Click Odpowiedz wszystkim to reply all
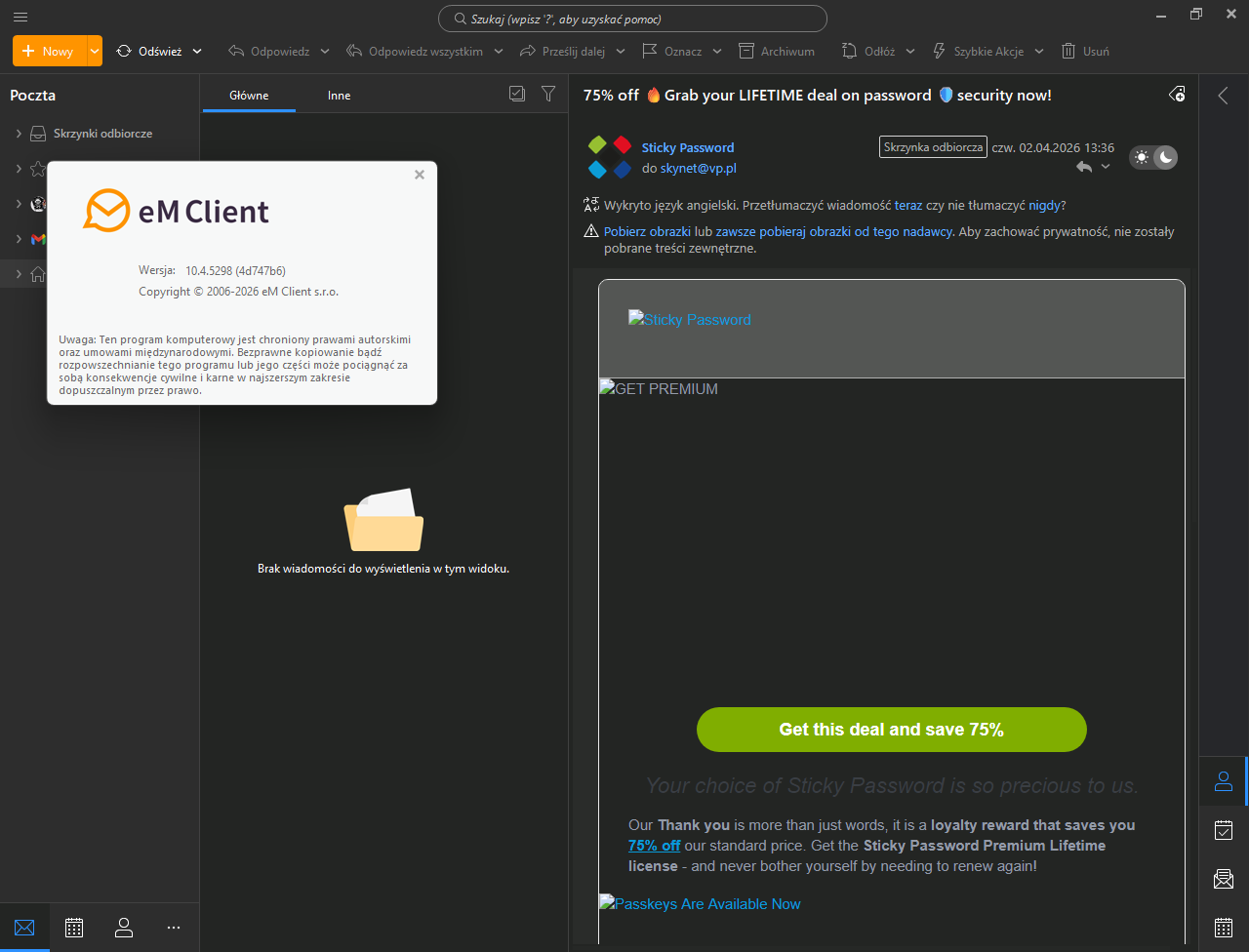Screen dimensions: 1249x952 click(415, 51)
